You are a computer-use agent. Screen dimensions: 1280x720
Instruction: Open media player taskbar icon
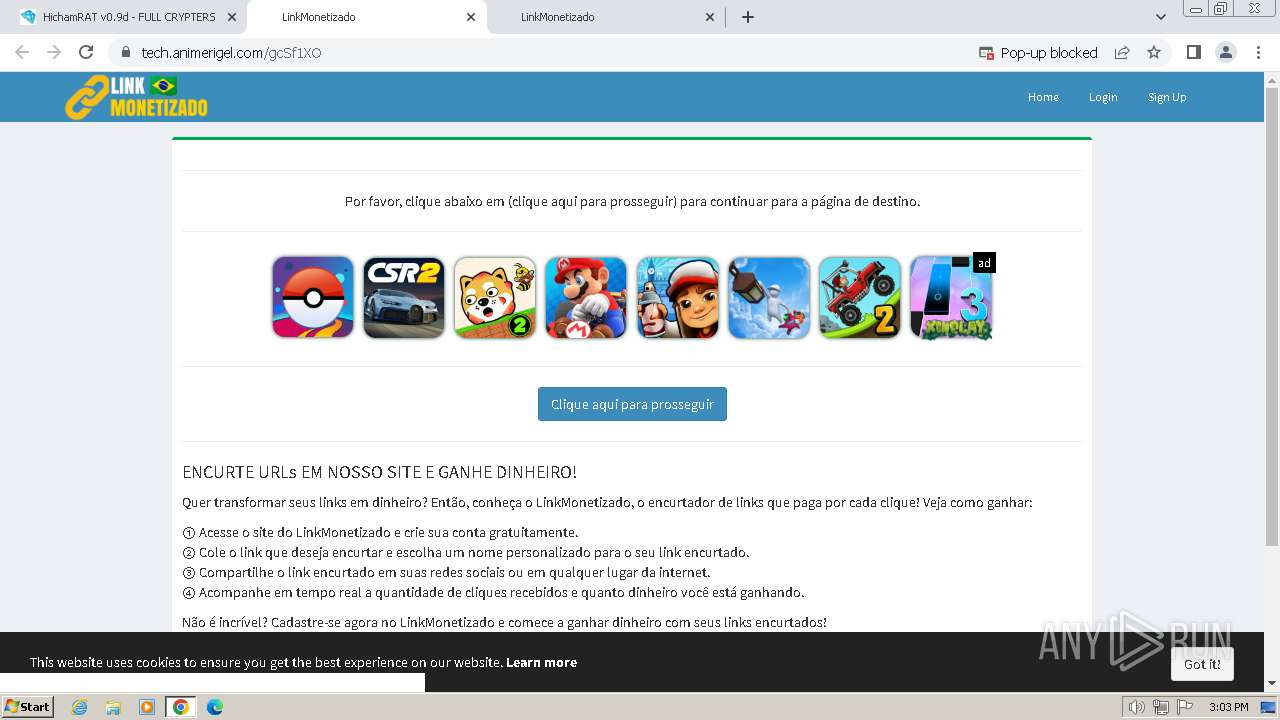pos(147,707)
